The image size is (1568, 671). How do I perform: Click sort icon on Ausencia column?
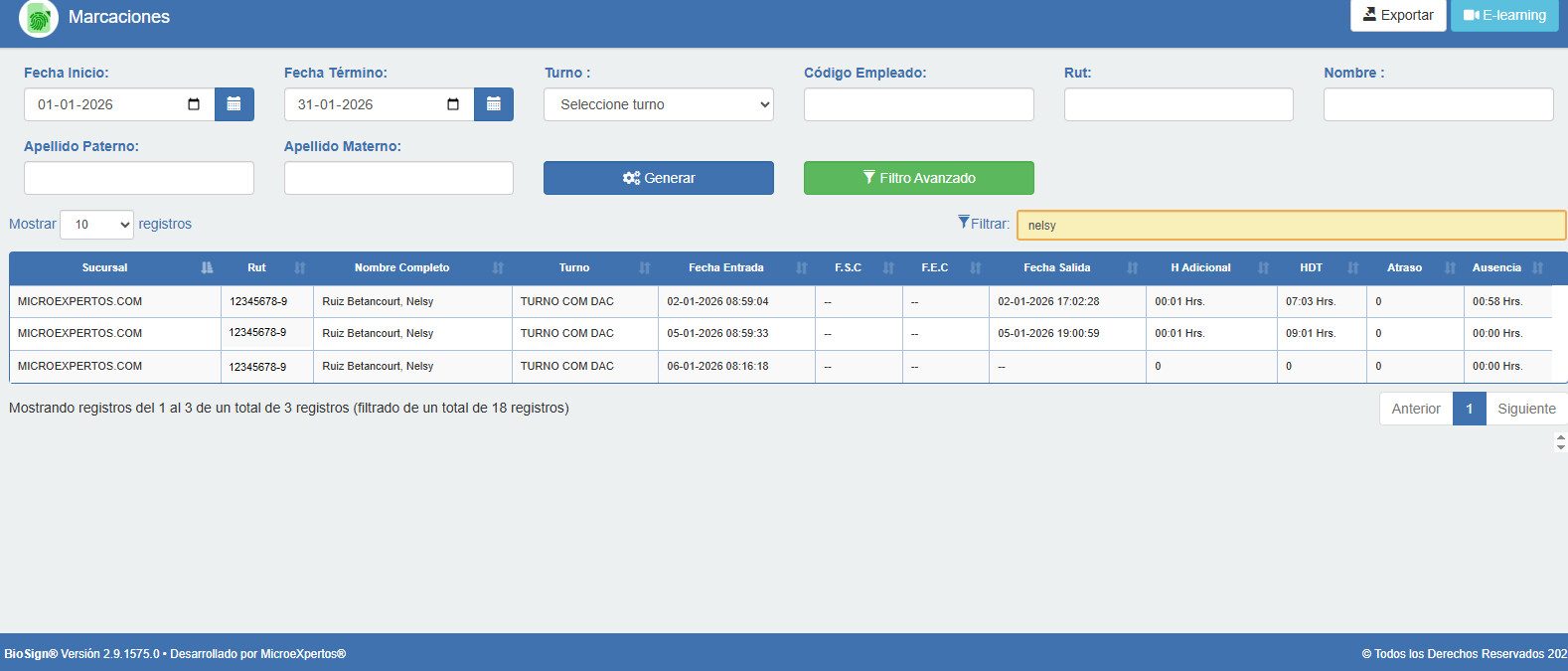1538,267
